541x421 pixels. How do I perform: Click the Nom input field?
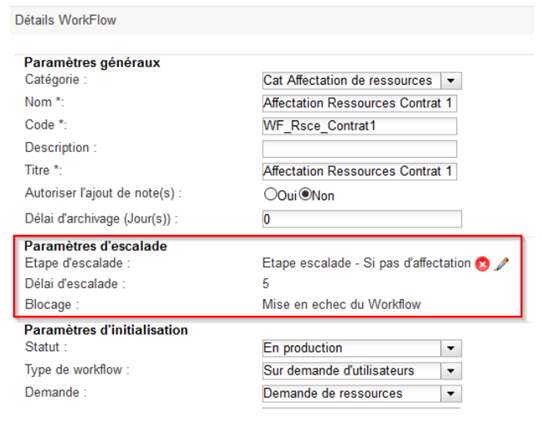[x=360, y=104]
